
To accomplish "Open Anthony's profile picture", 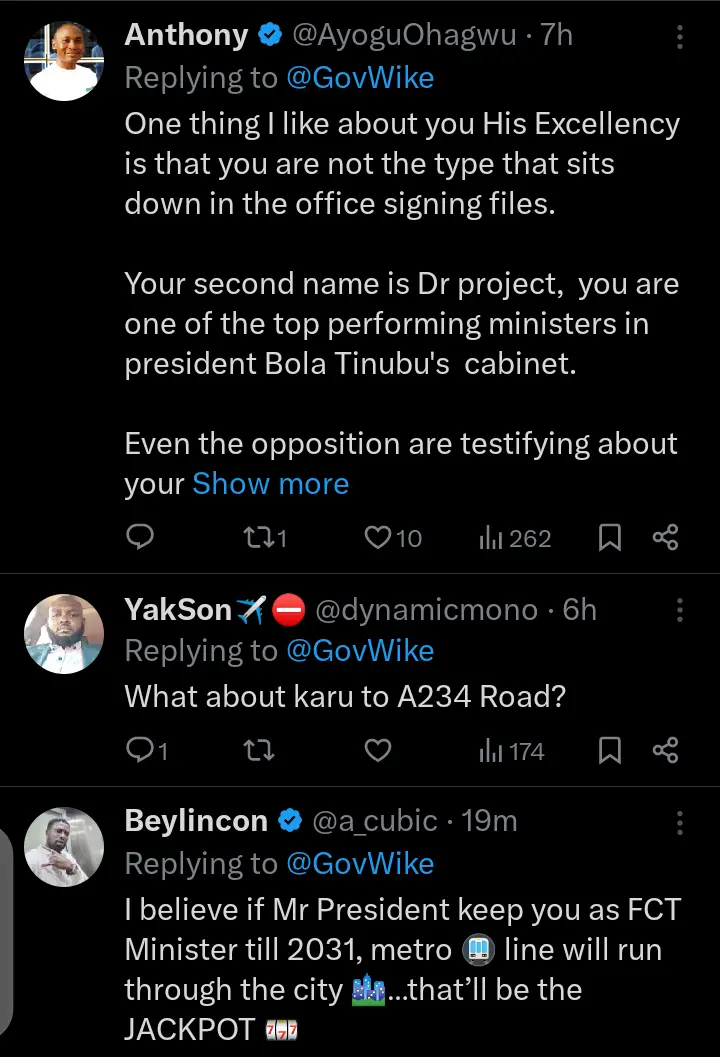I will pyautogui.click(x=64, y=60).
